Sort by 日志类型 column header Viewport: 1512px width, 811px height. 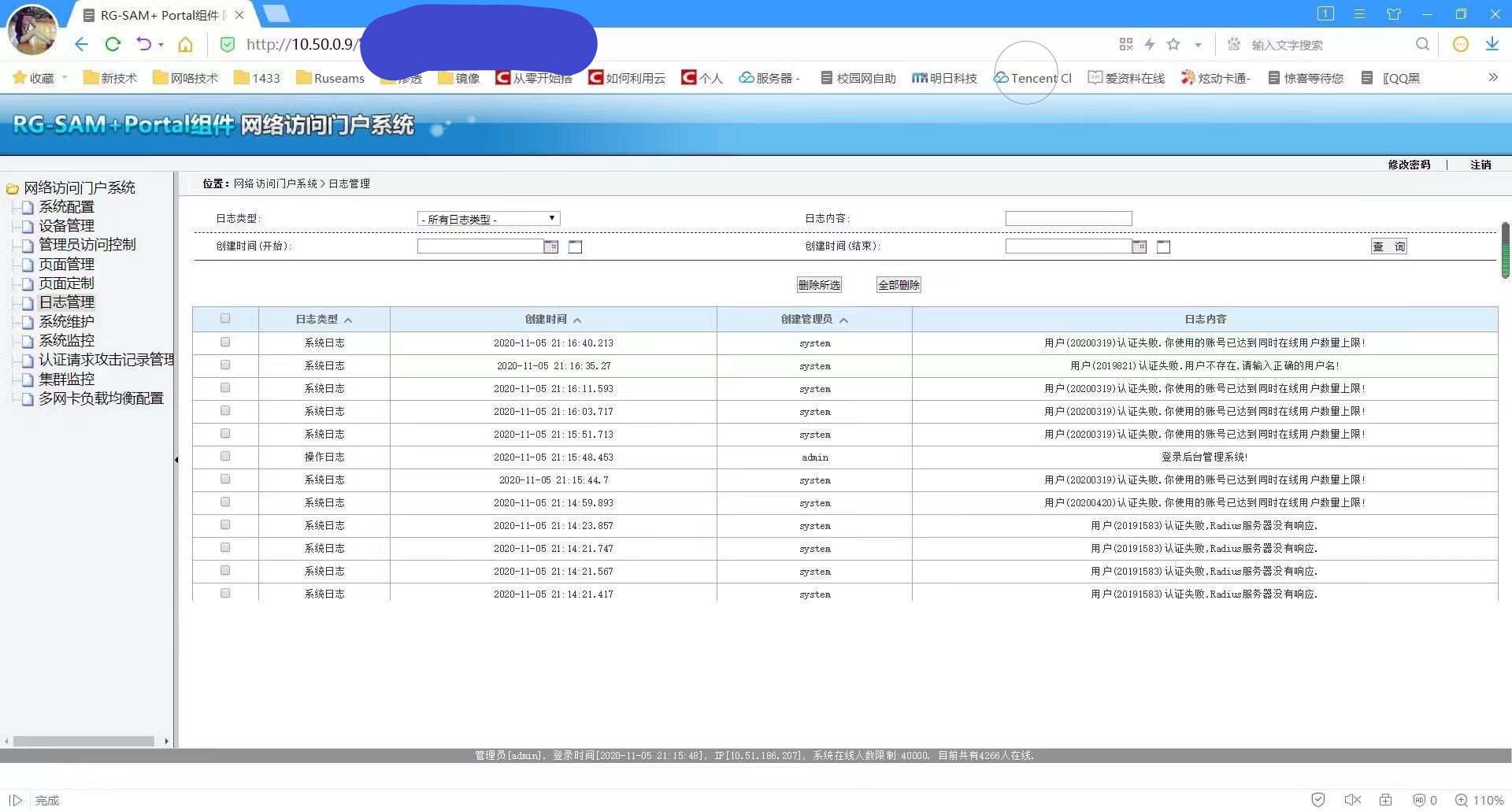tap(324, 319)
